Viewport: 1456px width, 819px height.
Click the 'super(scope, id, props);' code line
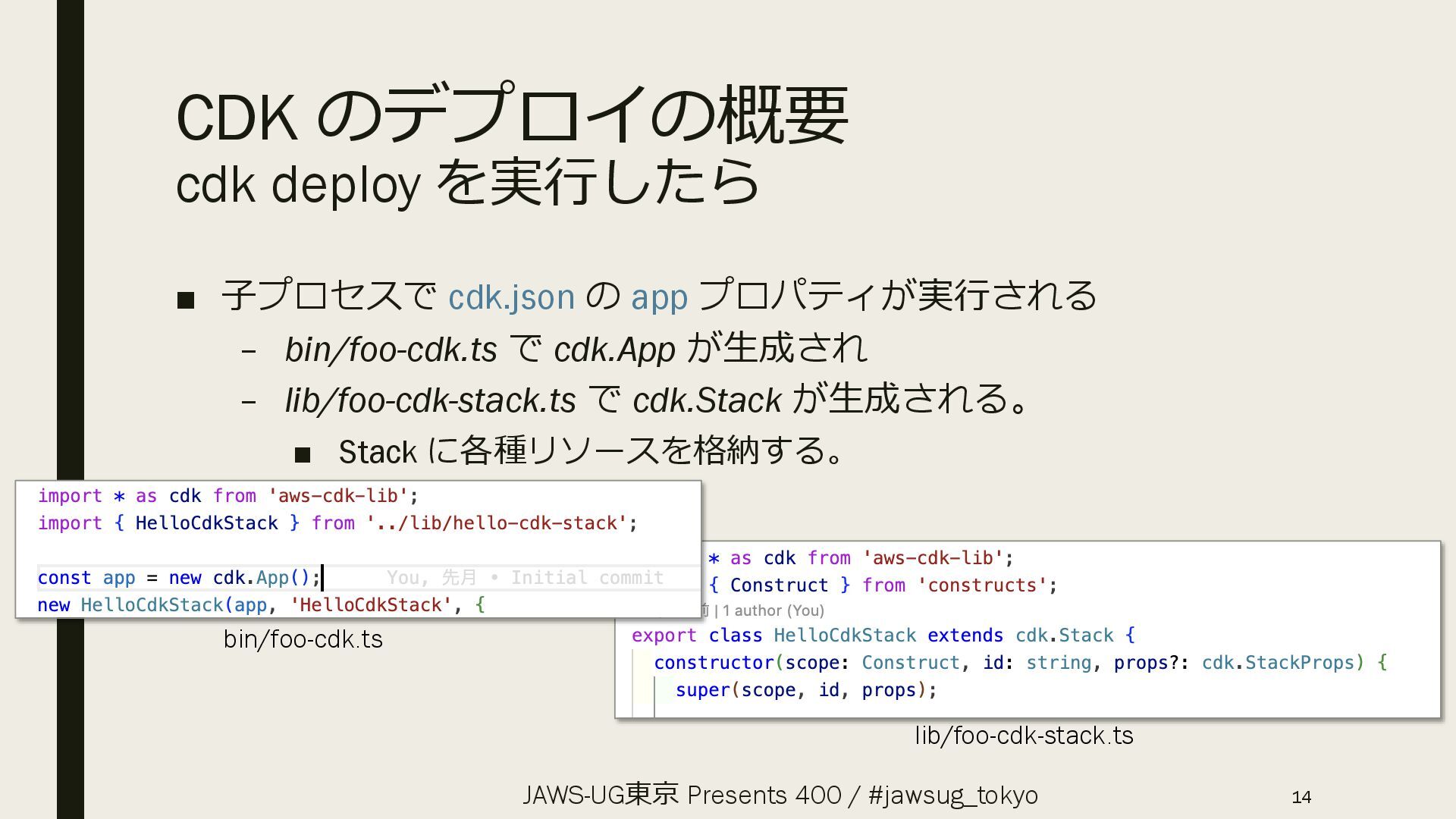(806, 690)
